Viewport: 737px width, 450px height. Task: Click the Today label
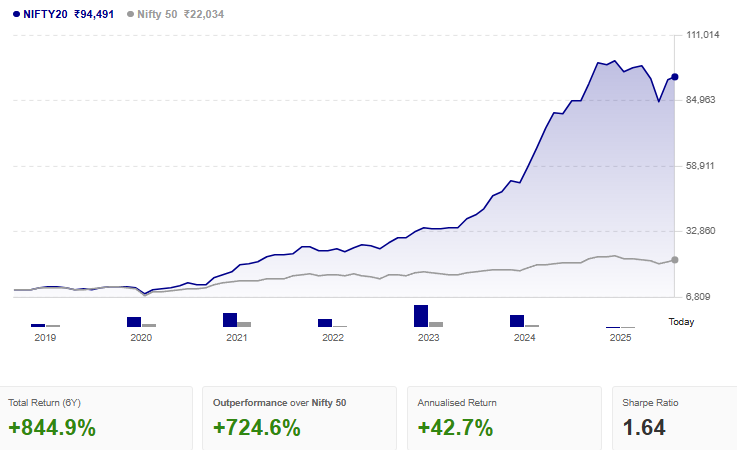click(681, 322)
